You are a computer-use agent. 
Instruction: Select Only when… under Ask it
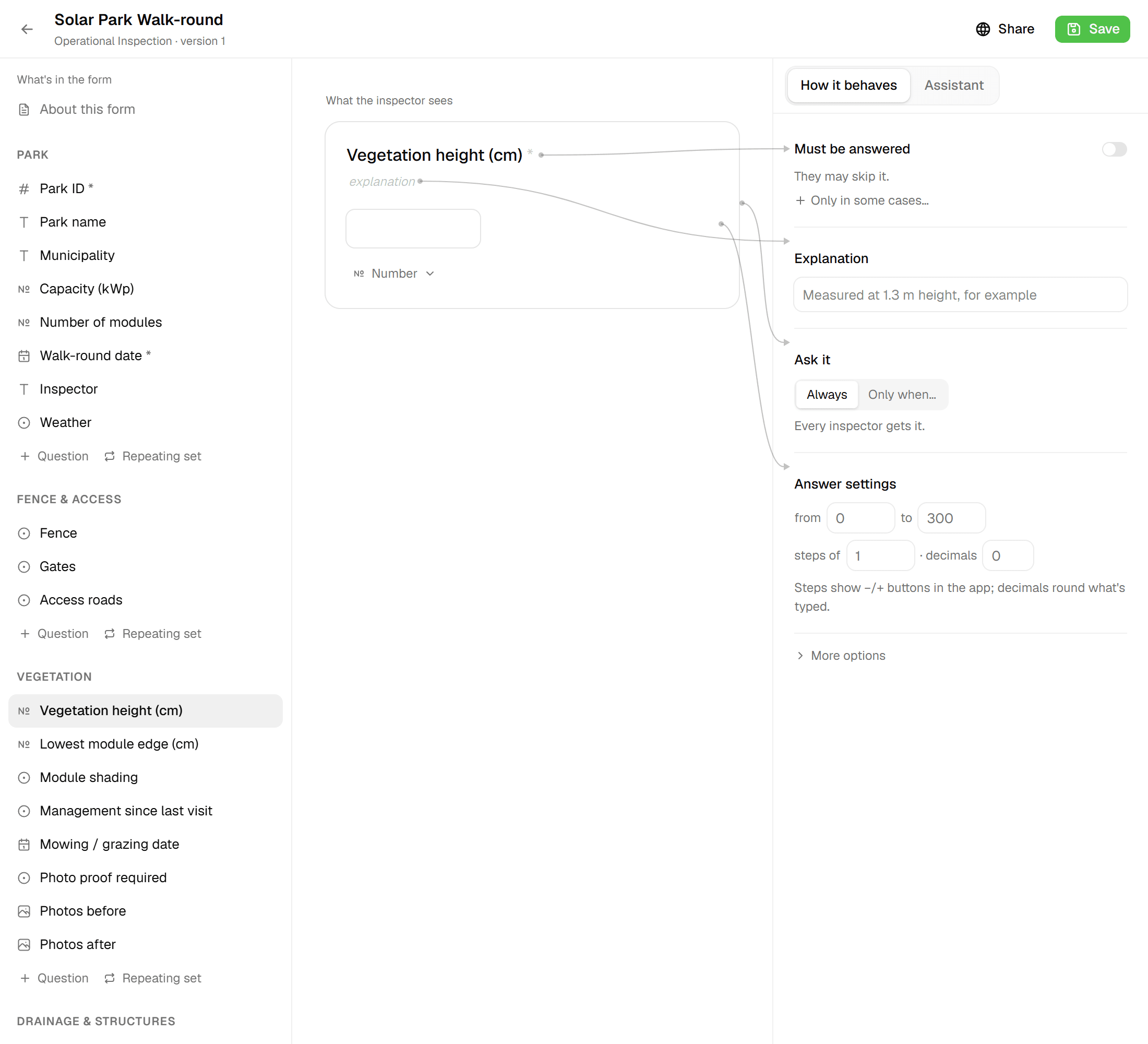tap(902, 395)
